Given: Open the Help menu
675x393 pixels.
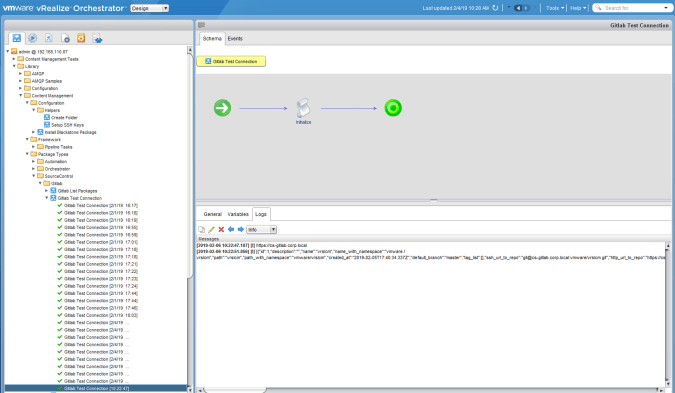Looking at the screenshot, I should 578,8.
